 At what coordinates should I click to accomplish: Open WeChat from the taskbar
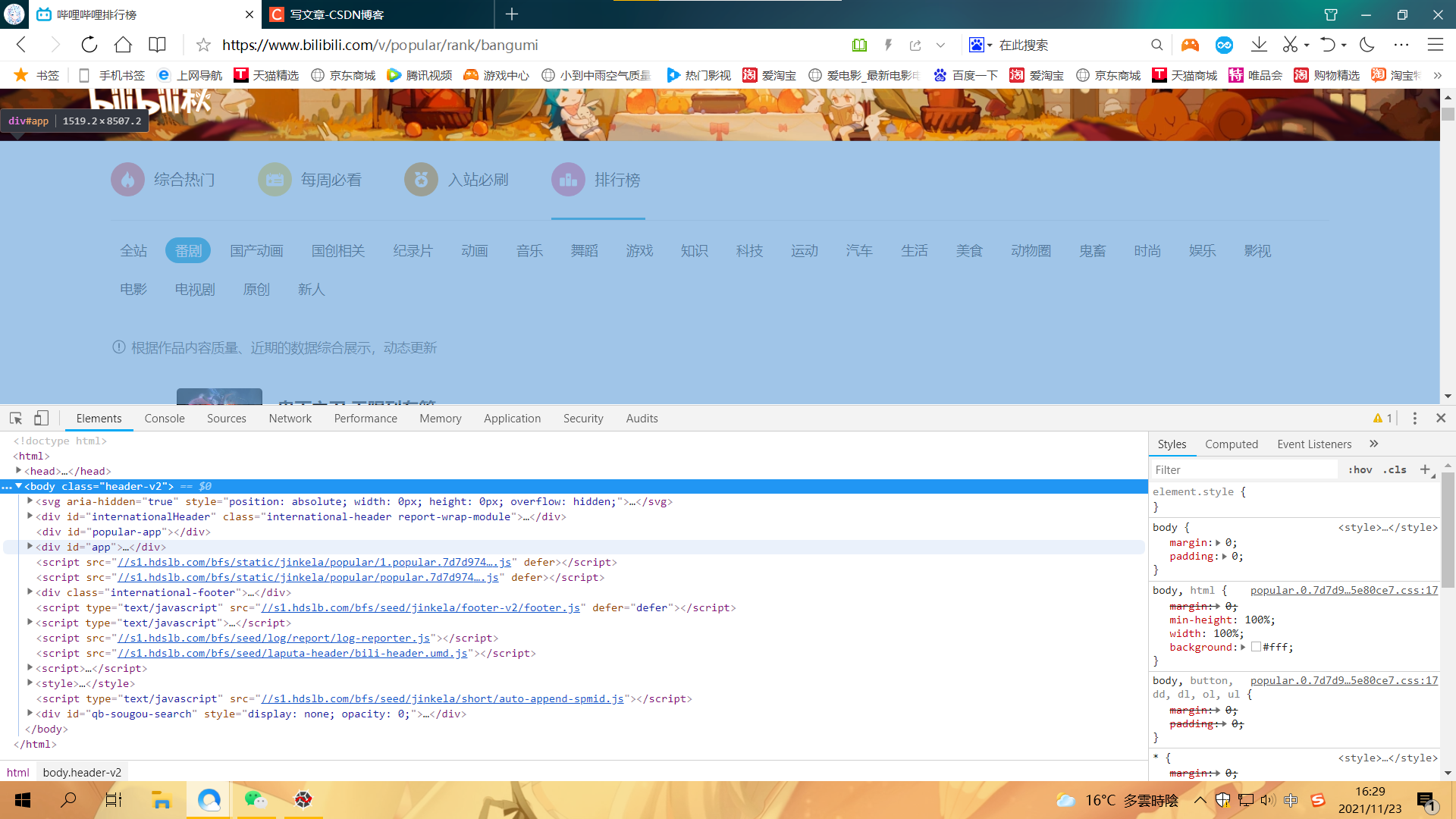pyautogui.click(x=256, y=800)
